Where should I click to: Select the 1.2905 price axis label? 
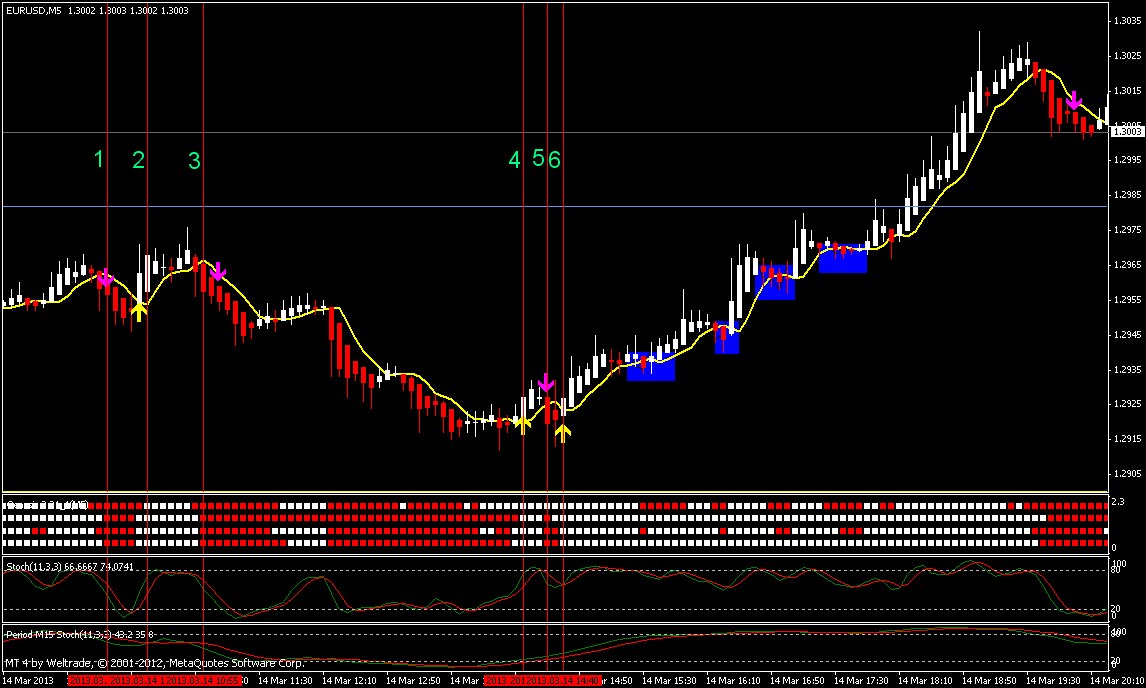pos(1127,474)
